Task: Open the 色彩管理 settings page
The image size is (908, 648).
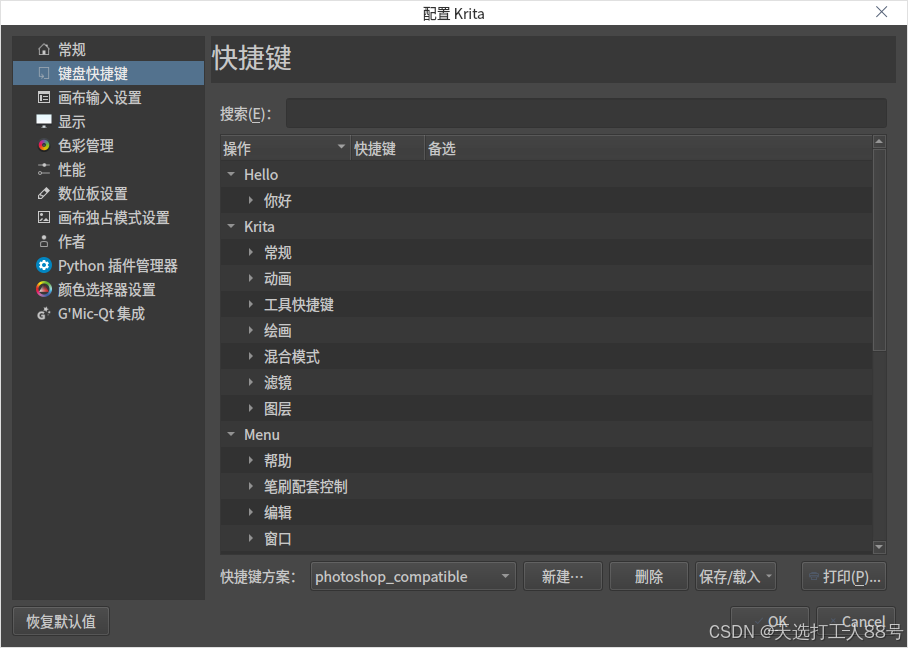Action: pyautogui.click(x=108, y=145)
